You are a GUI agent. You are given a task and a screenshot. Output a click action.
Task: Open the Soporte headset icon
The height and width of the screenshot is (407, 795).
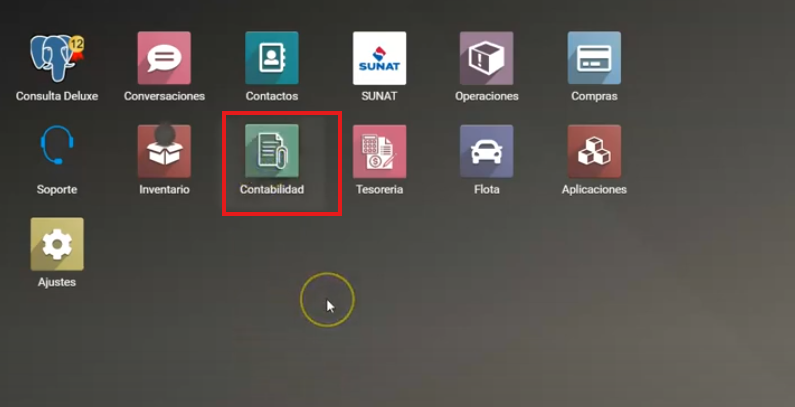(57, 151)
